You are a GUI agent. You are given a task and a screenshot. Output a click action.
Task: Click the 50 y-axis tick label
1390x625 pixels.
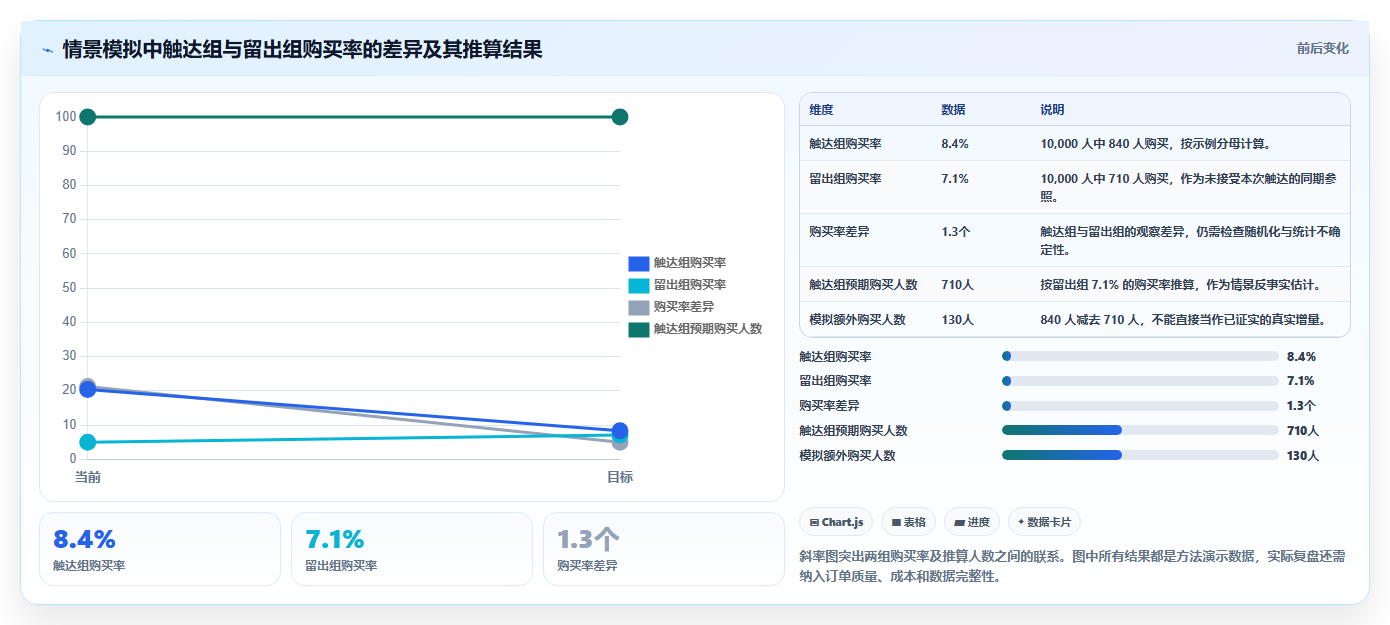[x=69, y=287]
